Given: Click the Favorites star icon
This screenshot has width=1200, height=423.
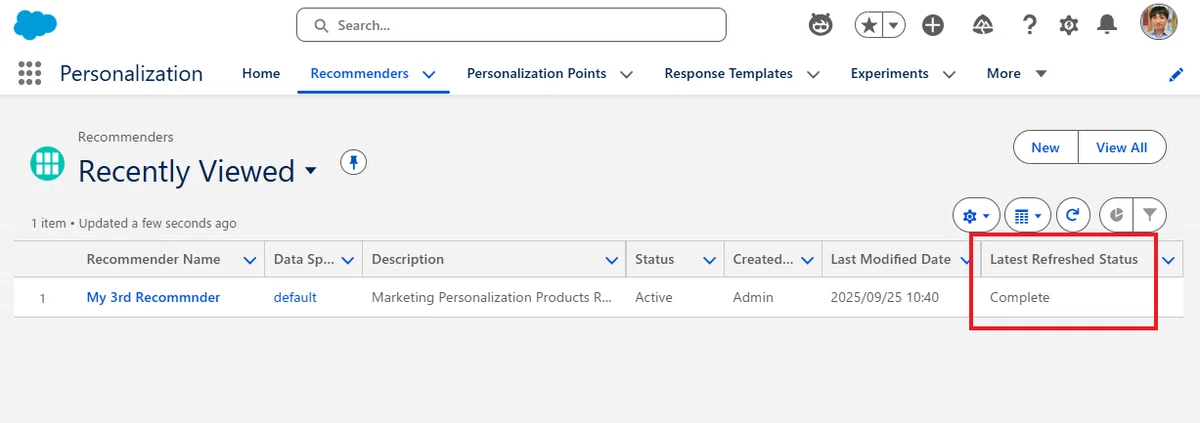Looking at the screenshot, I should 868,25.
